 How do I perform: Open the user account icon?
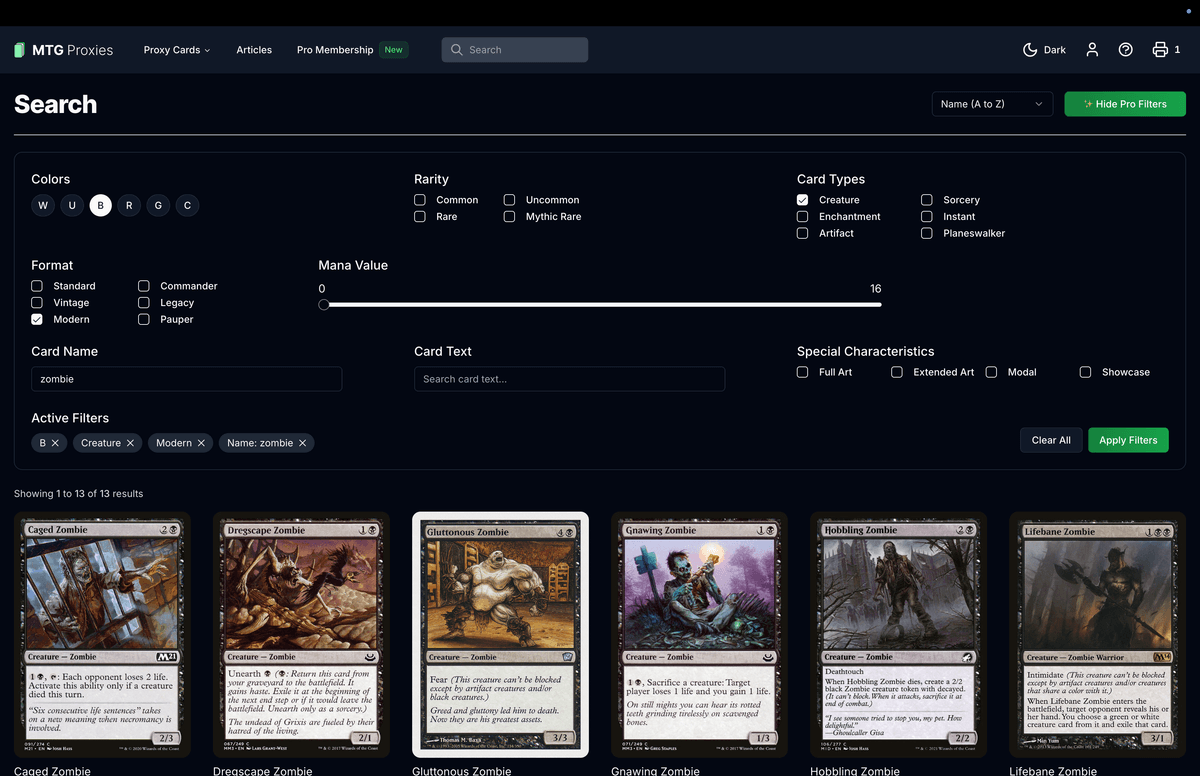click(1092, 49)
